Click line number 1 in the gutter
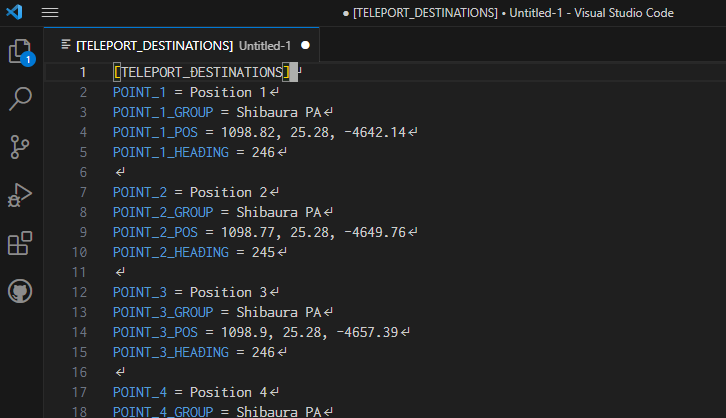 tap(83, 72)
